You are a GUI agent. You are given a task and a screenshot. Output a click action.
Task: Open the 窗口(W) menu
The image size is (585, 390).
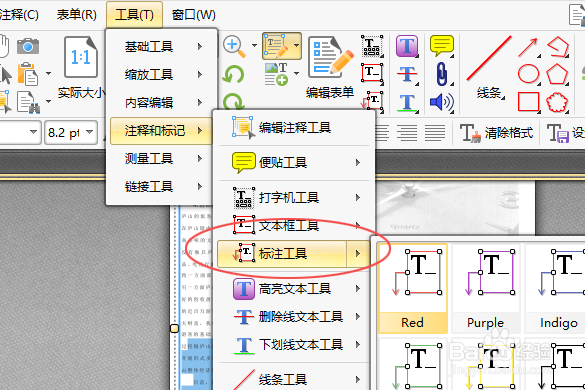[x=193, y=15]
